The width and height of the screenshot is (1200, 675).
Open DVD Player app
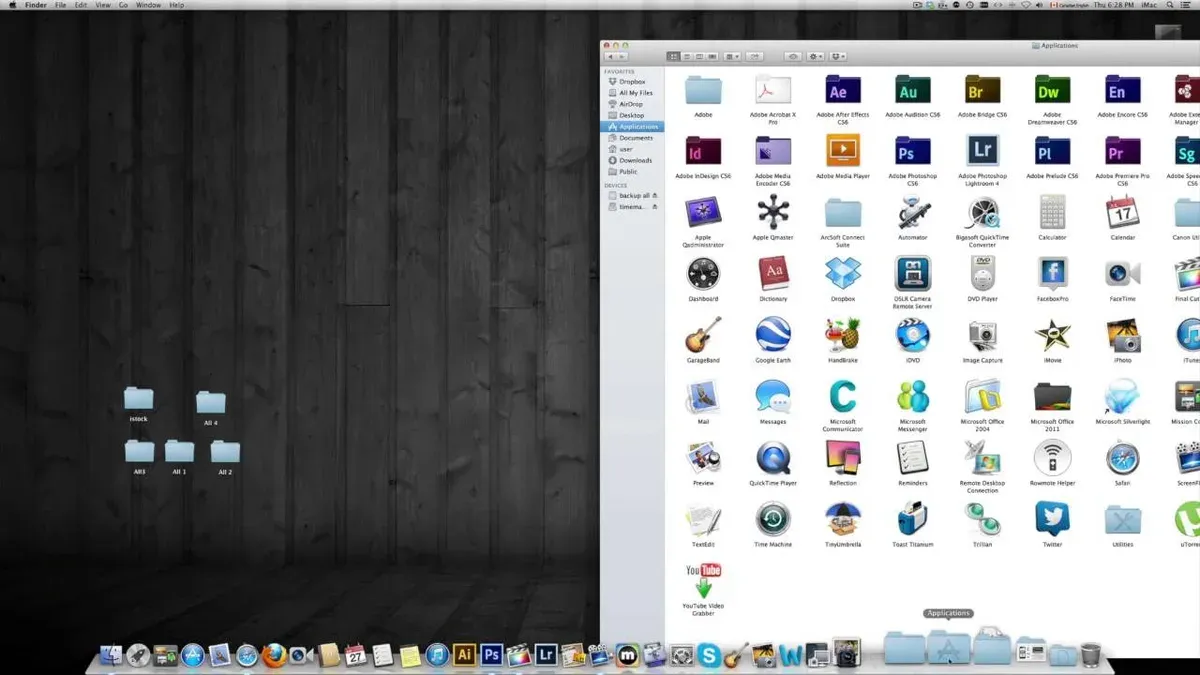pyautogui.click(x=983, y=274)
